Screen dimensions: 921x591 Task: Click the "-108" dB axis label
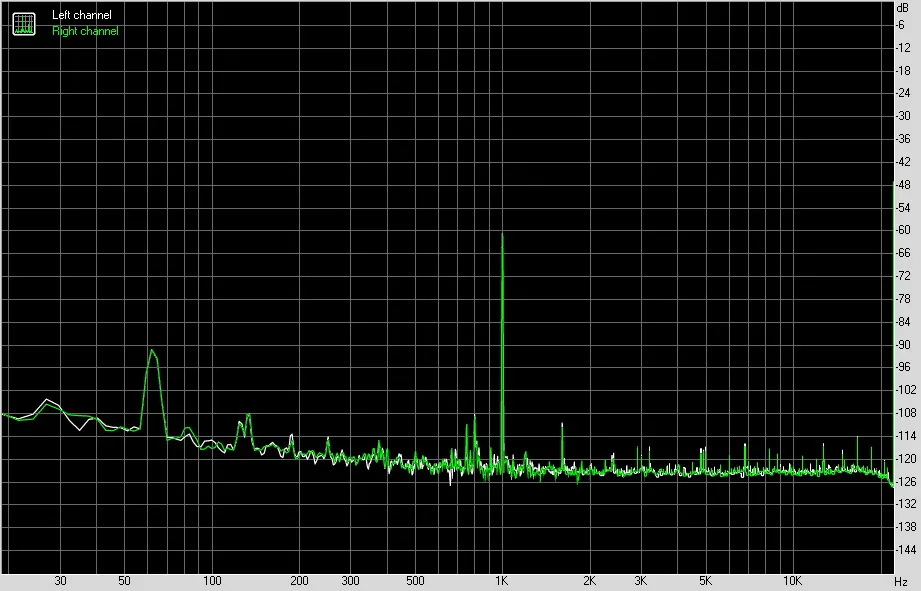coord(906,412)
